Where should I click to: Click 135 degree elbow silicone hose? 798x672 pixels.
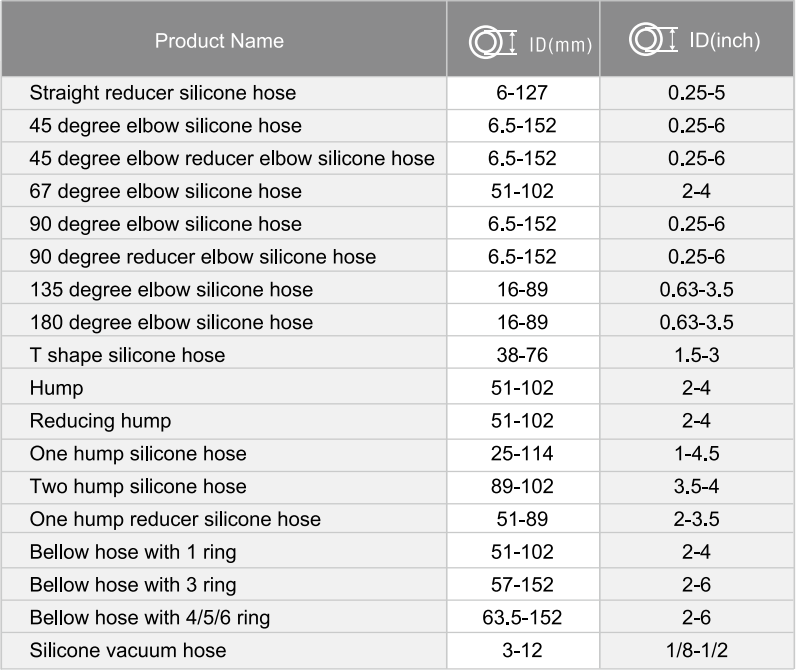point(172,290)
